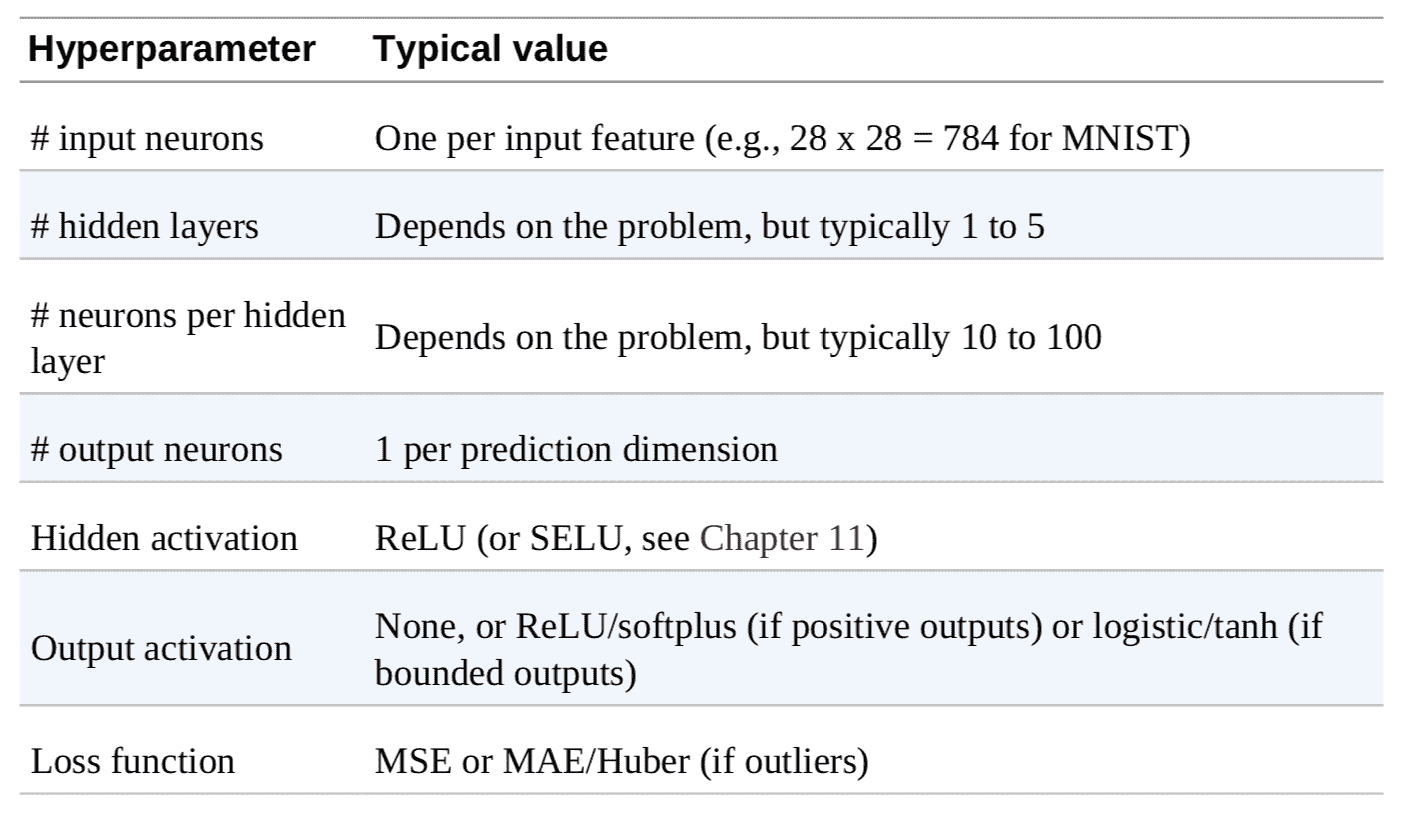Click the Hyperparameter column header
Image resolution: width=1402 pixels, height=814 pixels.
[187, 50]
